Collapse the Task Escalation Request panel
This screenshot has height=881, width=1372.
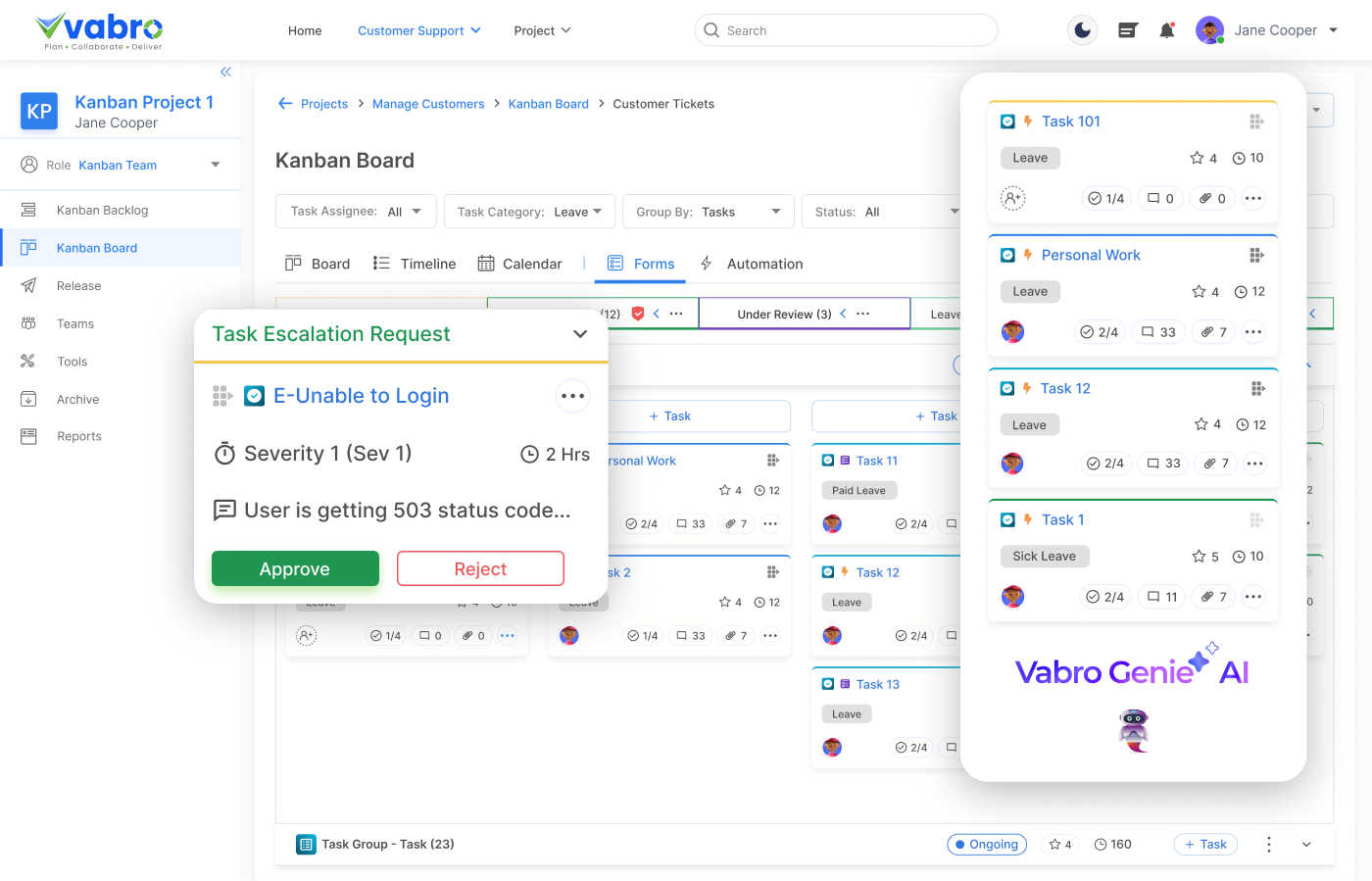[580, 334]
